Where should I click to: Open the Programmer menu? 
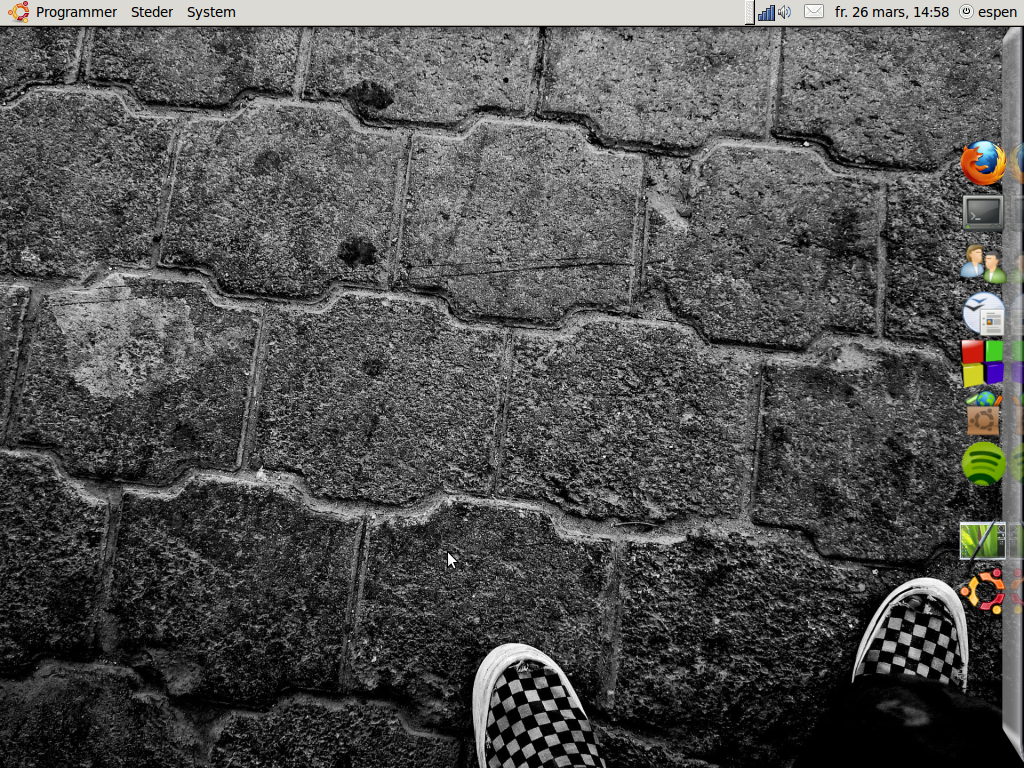pos(76,12)
